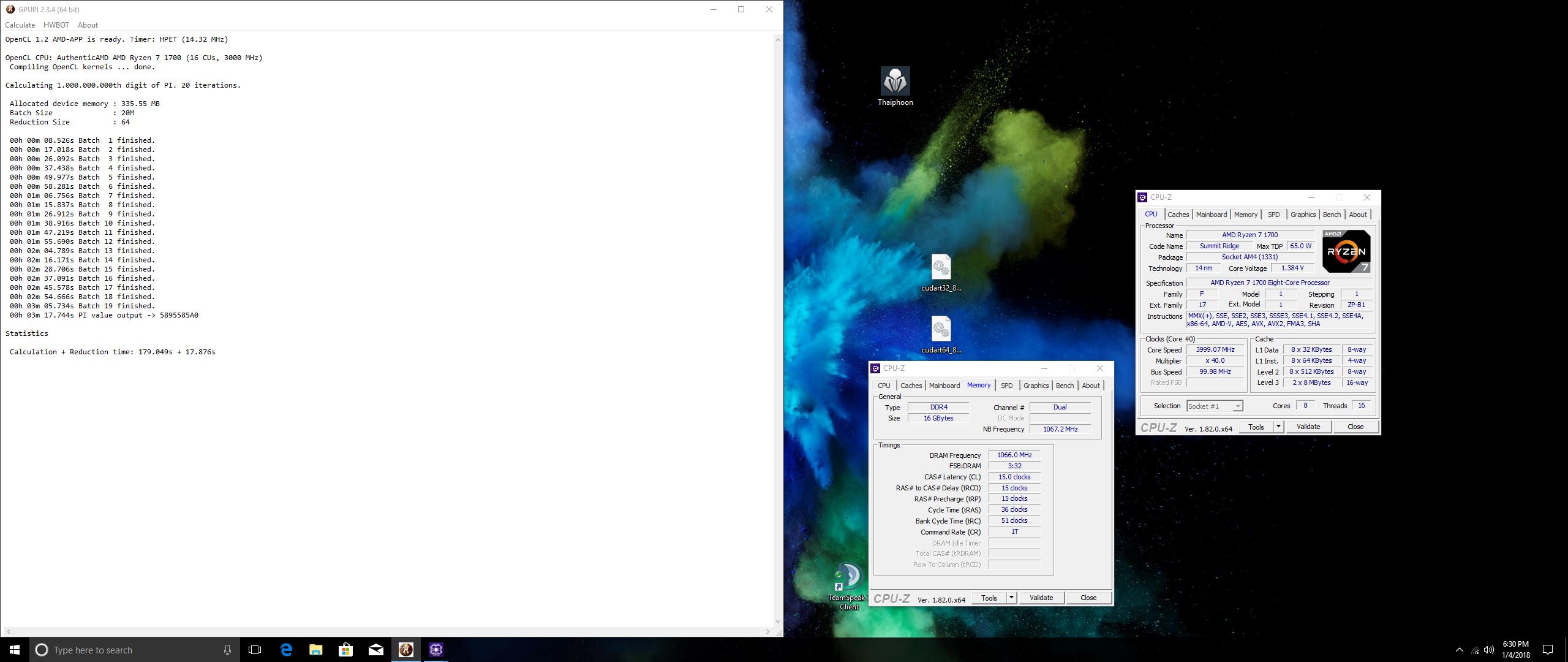Launch Microsoft Edge from taskbar

(x=285, y=650)
